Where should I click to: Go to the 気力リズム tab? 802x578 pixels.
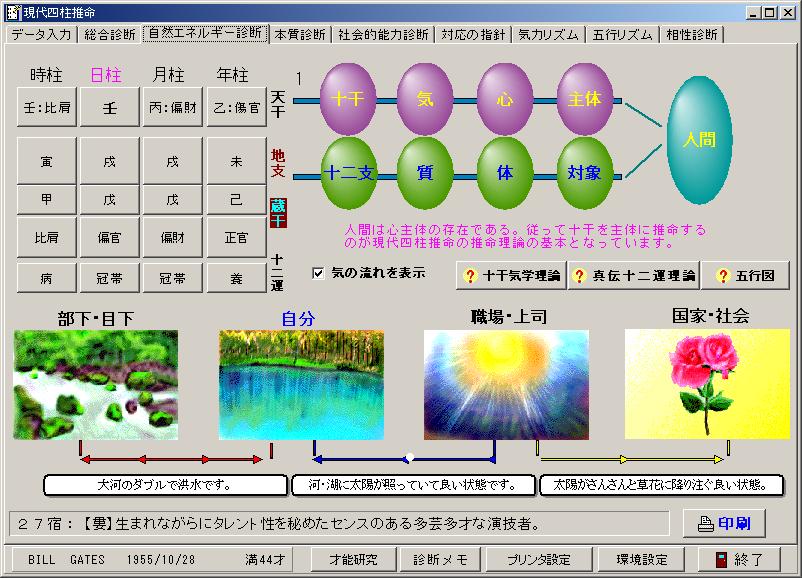[548, 34]
